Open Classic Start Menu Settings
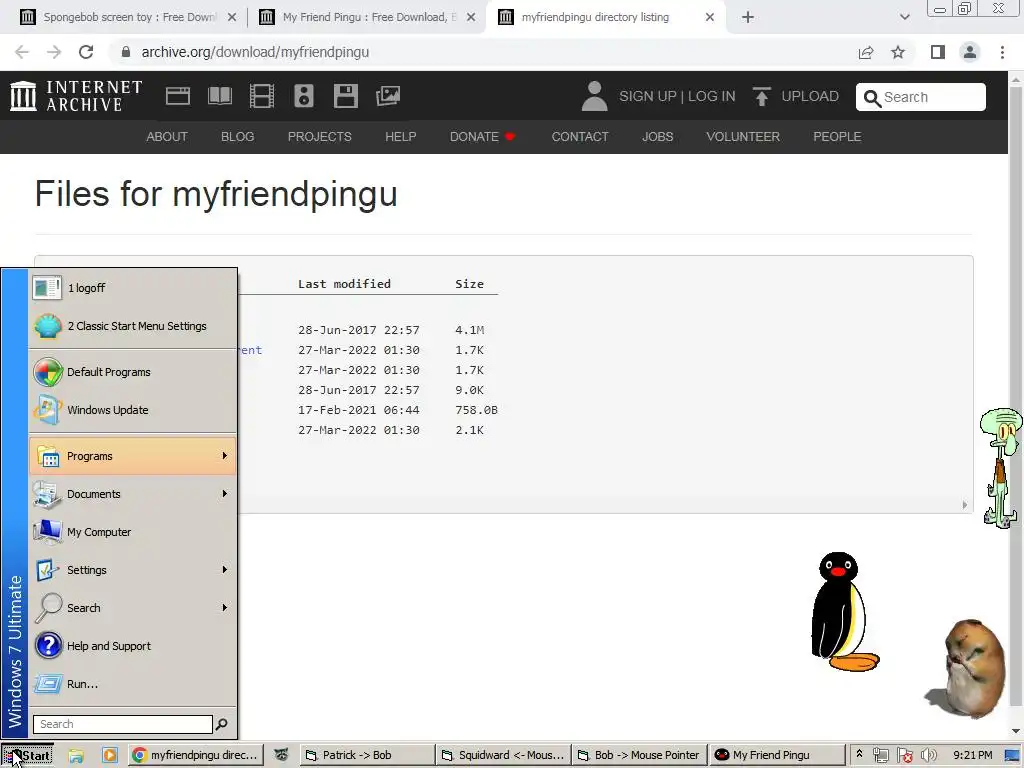Image resolution: width=1024 pixels, height=768 pixels. tap(133, 325)
